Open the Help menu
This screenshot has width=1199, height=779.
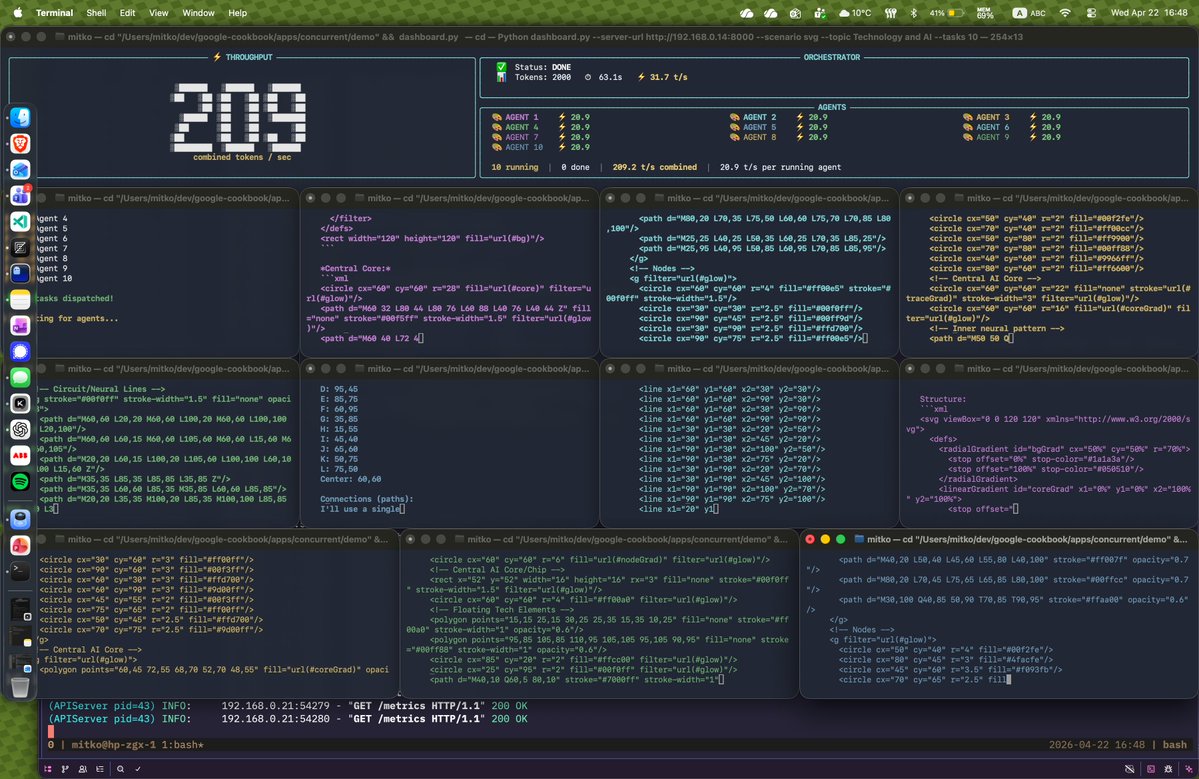(x=238, y=13)
